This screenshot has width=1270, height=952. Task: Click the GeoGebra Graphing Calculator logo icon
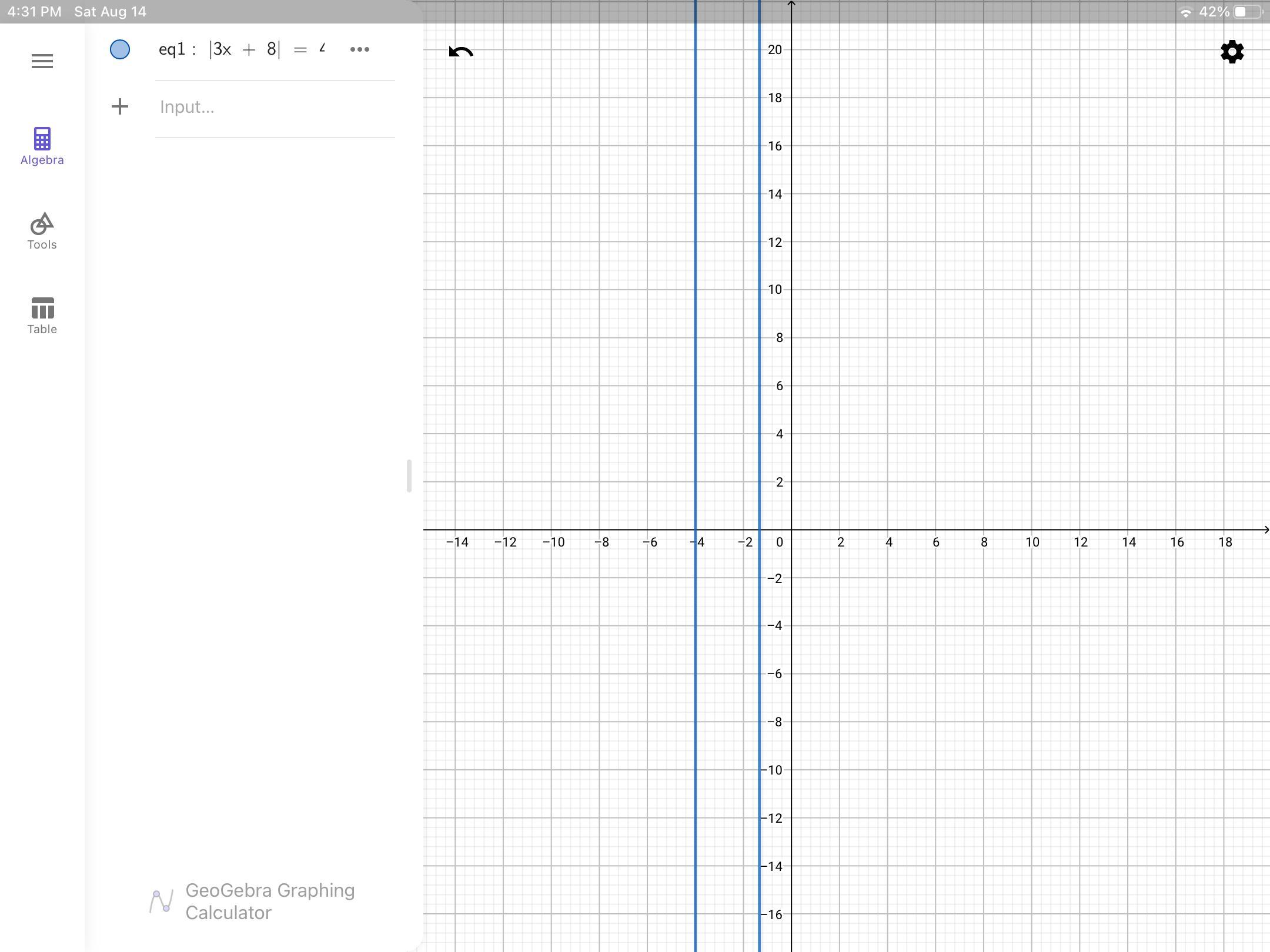click(x=161, y=901)
